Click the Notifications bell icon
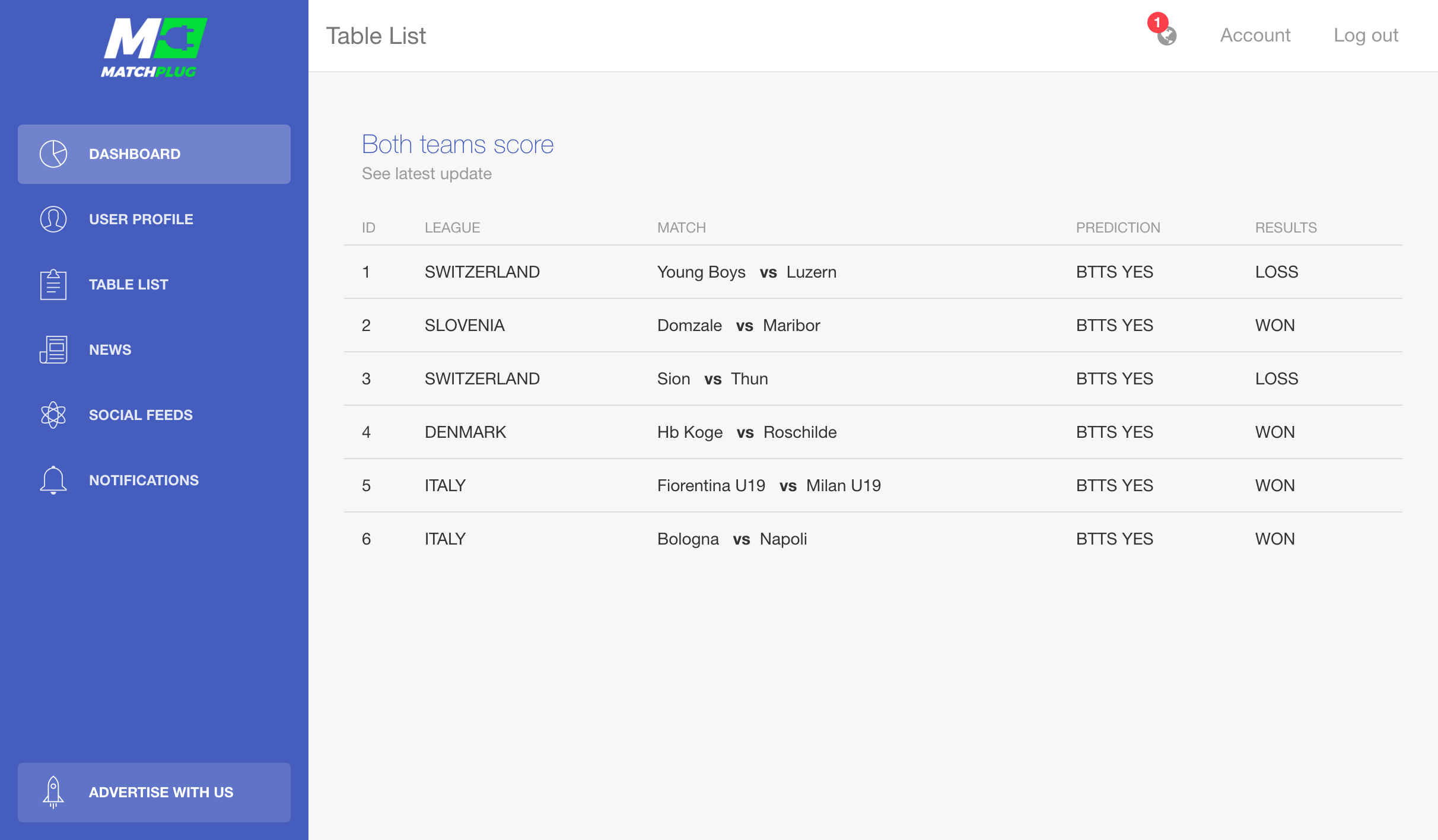 click(x=53, y=481)
